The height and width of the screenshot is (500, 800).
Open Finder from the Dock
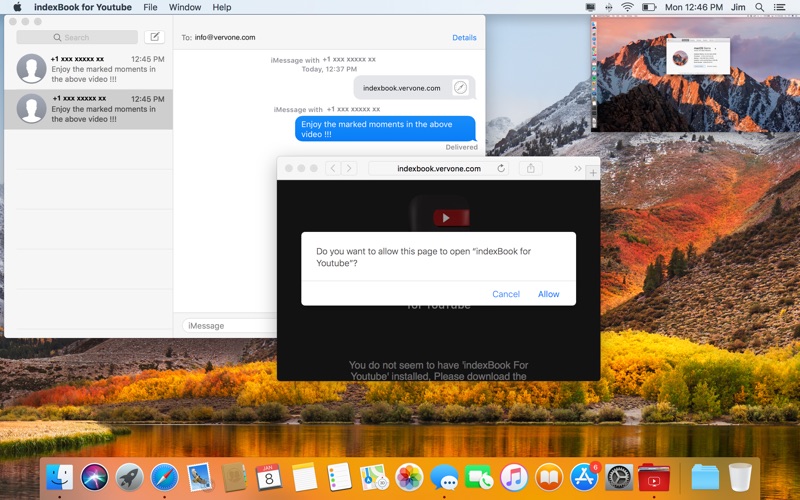coord(59,478)
